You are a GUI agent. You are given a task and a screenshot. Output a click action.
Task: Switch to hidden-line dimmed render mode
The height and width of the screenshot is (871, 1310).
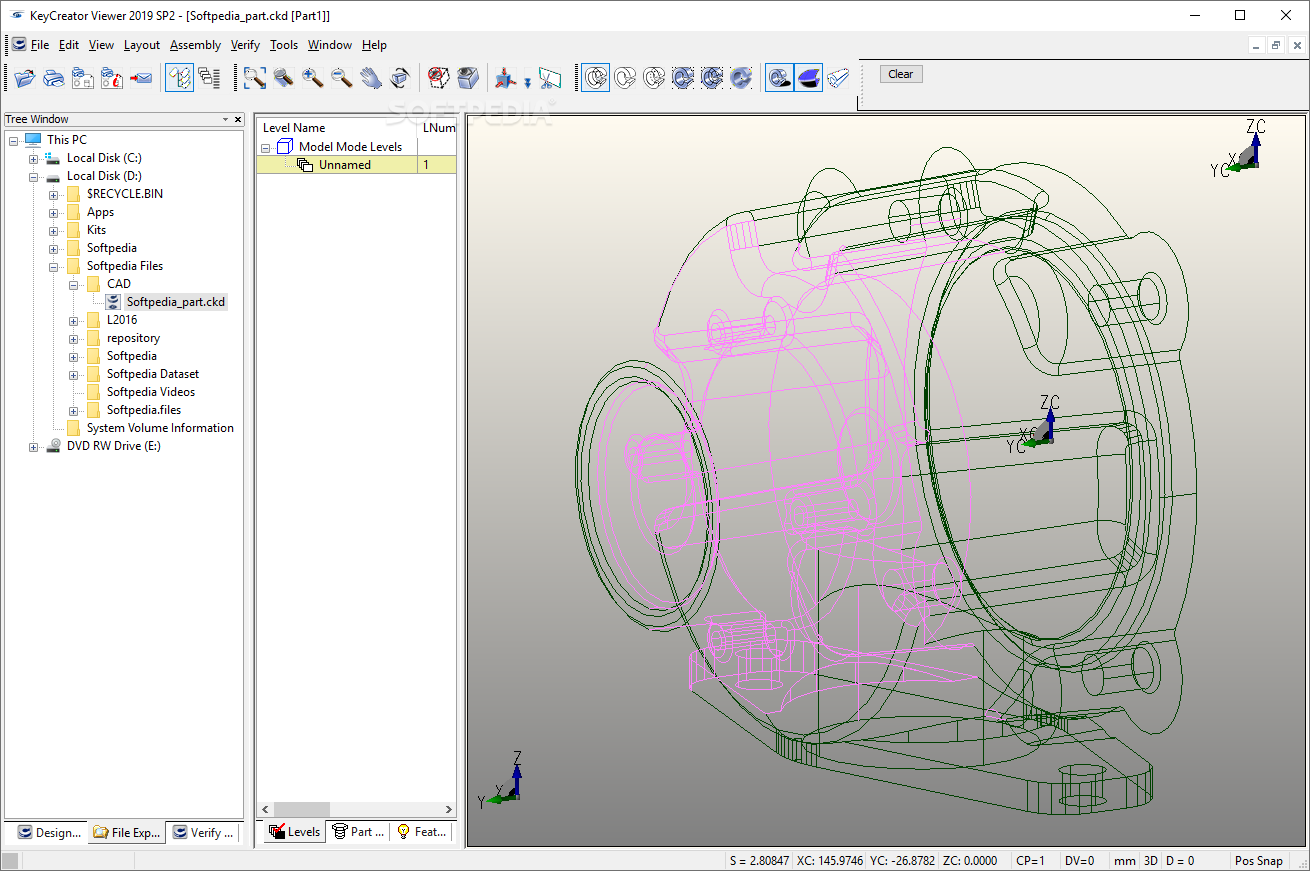(x=654, y=78)
